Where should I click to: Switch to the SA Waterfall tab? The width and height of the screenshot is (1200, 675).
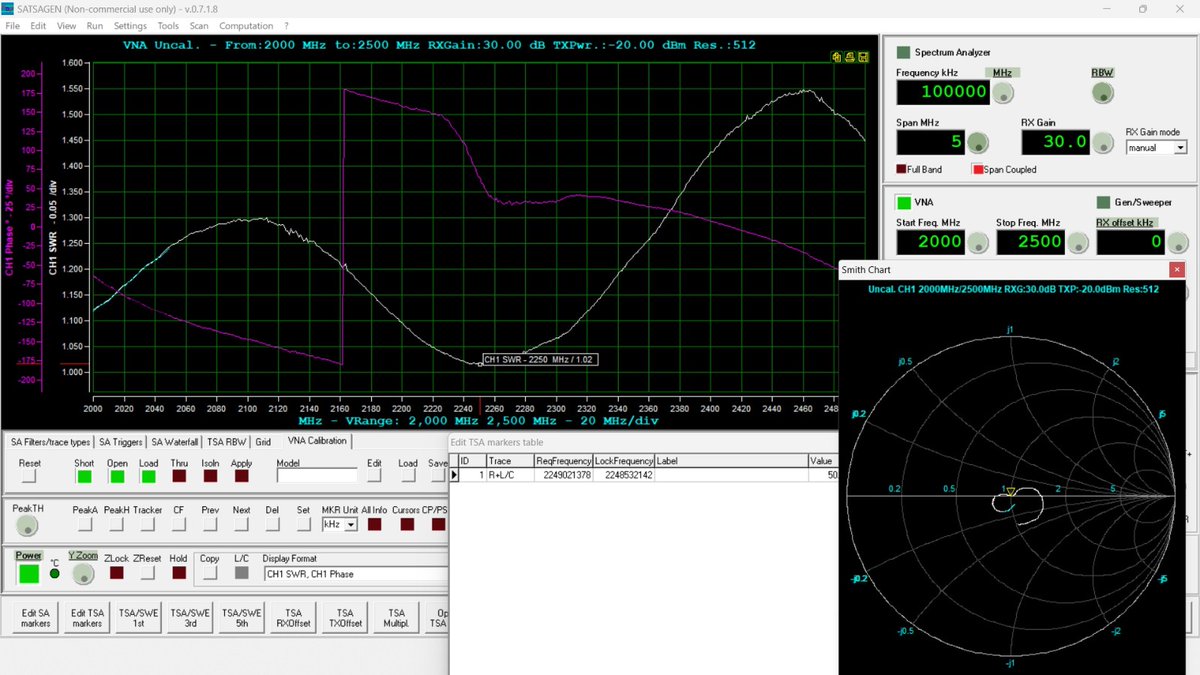point(176,442)
